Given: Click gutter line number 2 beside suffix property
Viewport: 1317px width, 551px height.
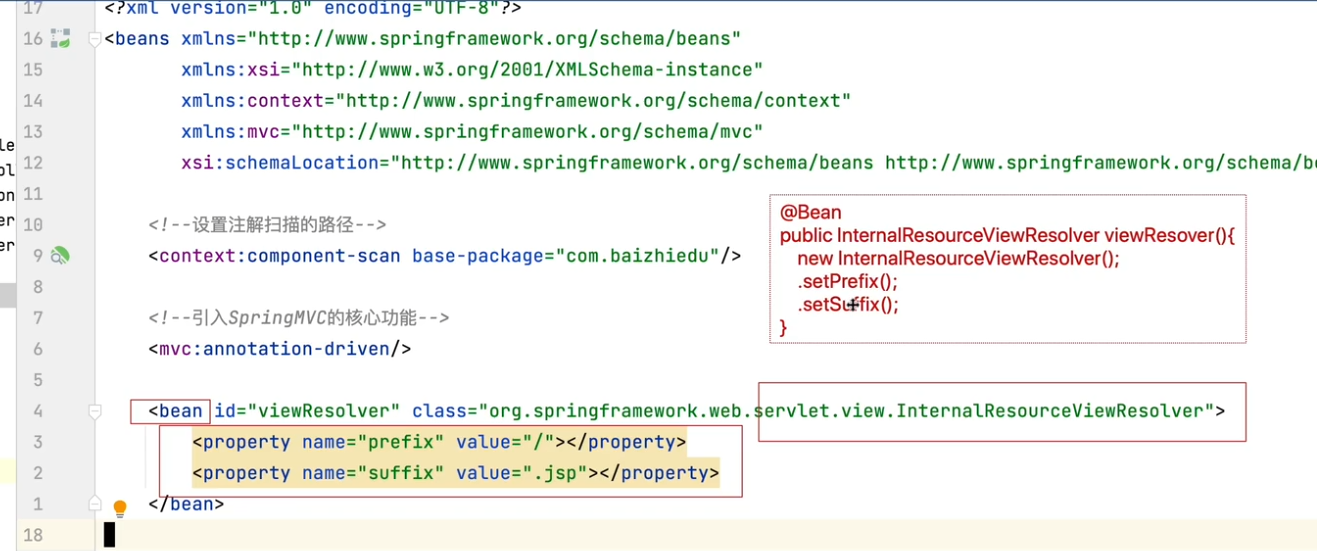Looking at the screenshot, I should [38, 473].
